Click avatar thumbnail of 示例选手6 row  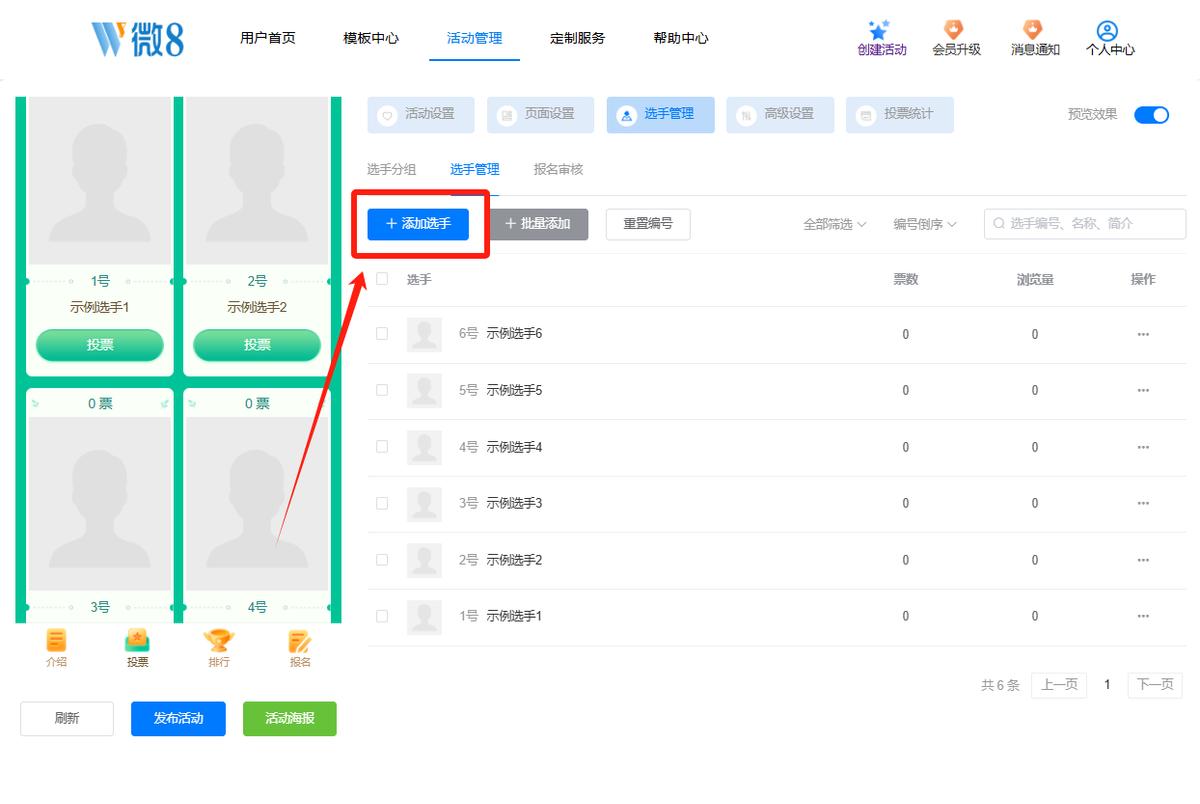coord(424,334)
